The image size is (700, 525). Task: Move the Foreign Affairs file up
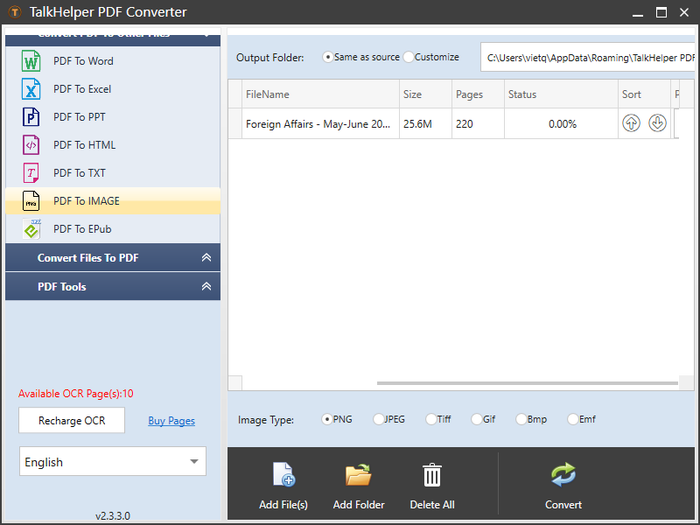pyautogui.click(x=631, y=123)
